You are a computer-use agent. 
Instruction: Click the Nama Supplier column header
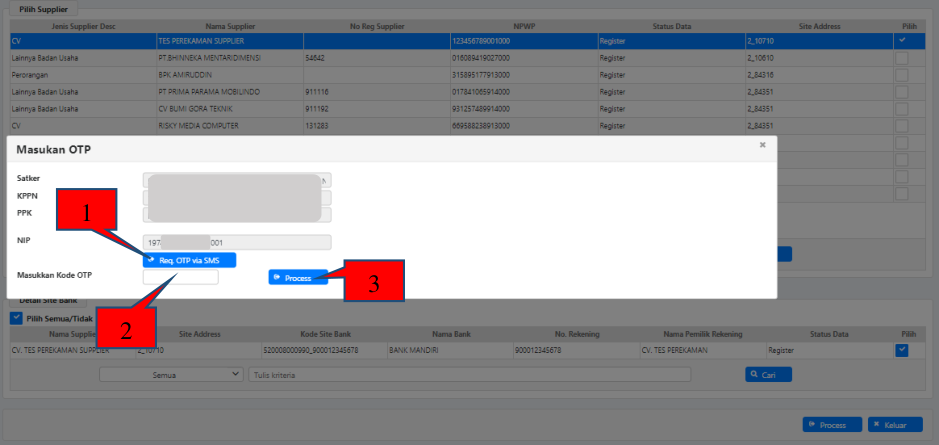tap(229, 25)
